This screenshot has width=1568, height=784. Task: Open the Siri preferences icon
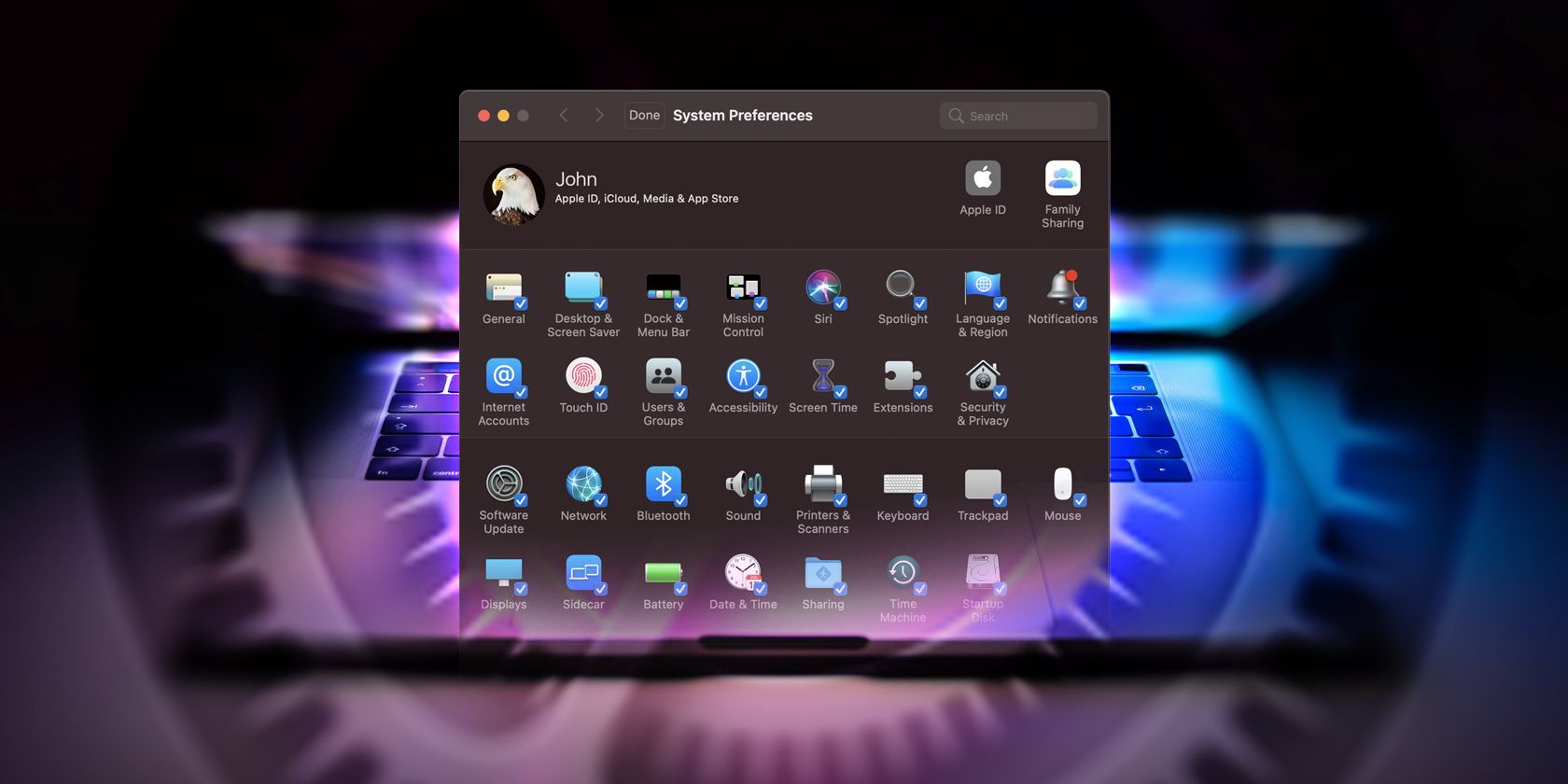click(823, 287)
